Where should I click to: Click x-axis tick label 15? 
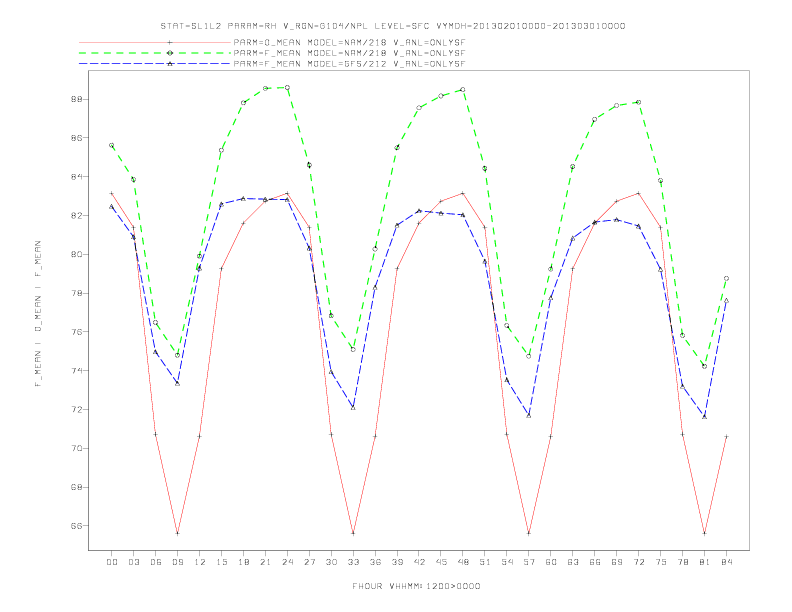(222, 562)
